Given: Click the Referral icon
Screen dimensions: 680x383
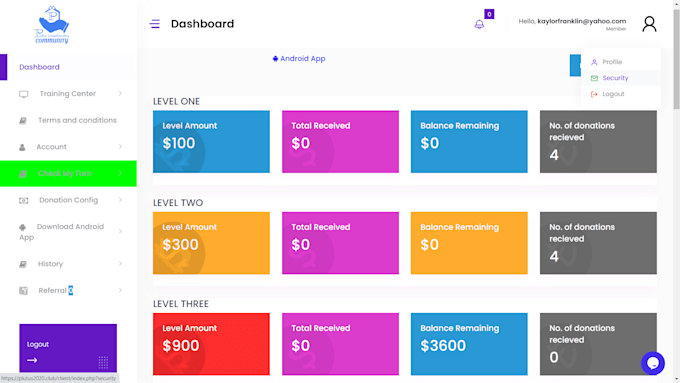Looking at the screenshot, I should click(x=23, y=291).
